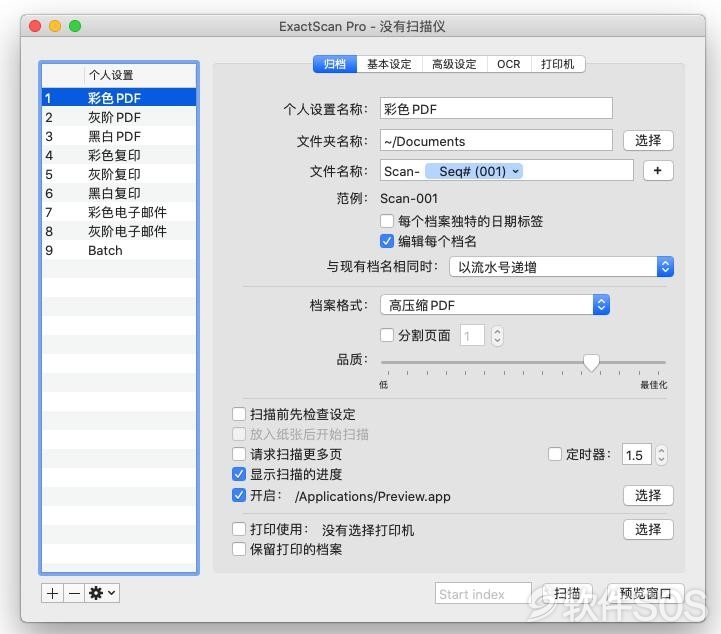
Task: Click the 文件夹名称 ~/Documents field
Action: 496,140
